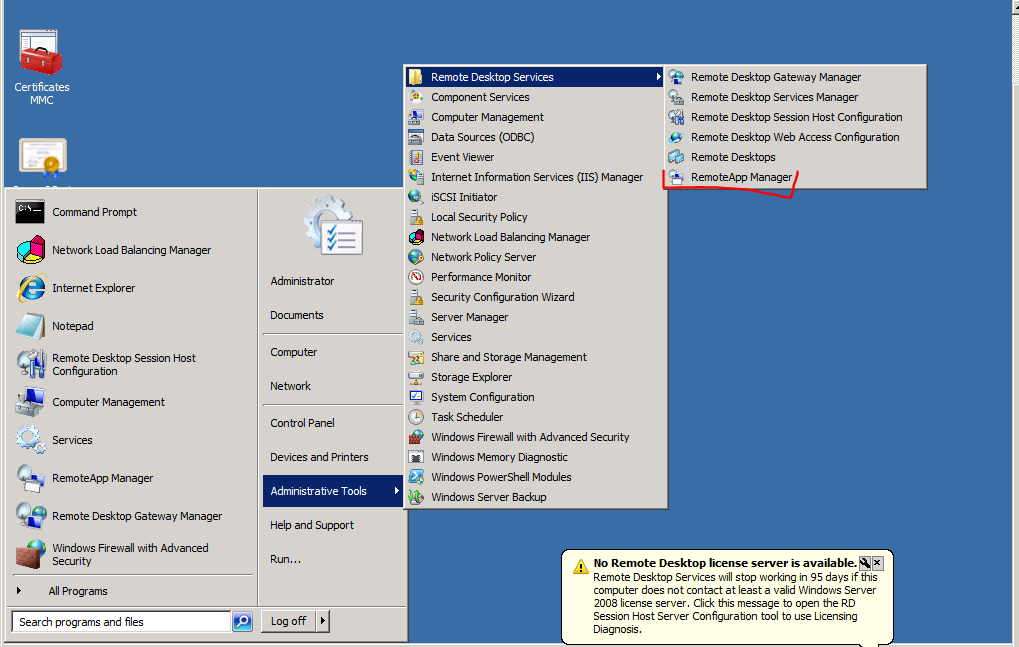Viewport: 1019px width, 647px height.
Task: Click the license server balloon message text
Action: point(735,603)
